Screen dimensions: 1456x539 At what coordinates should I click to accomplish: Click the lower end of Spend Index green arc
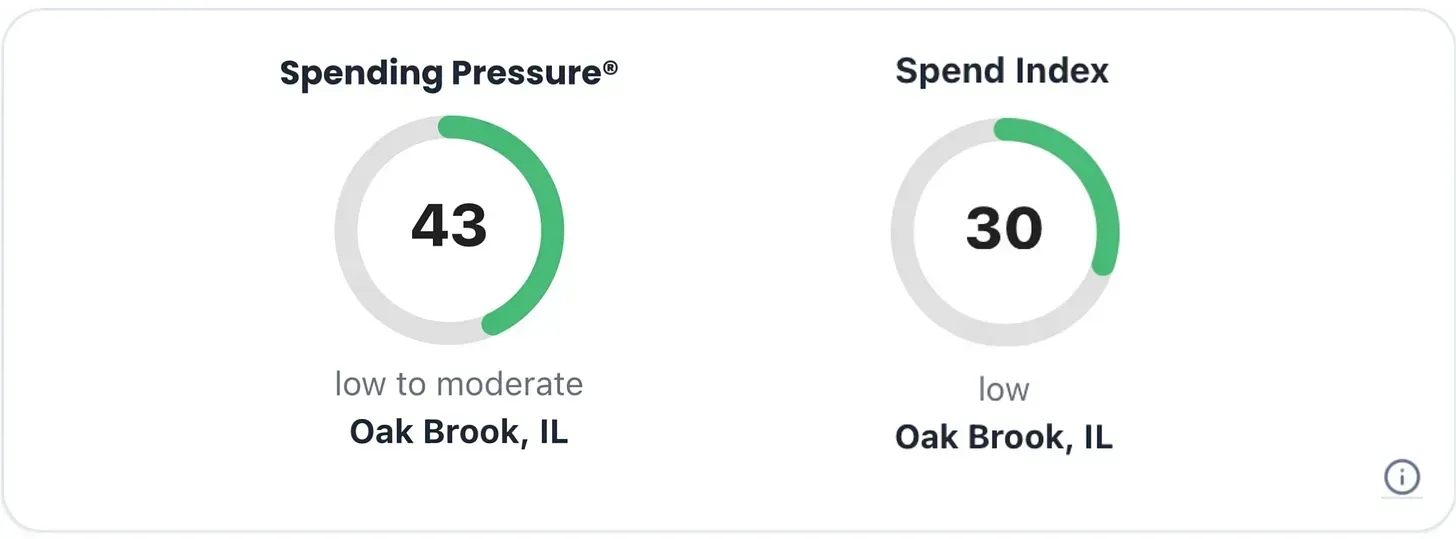[x=1103, y=264]
